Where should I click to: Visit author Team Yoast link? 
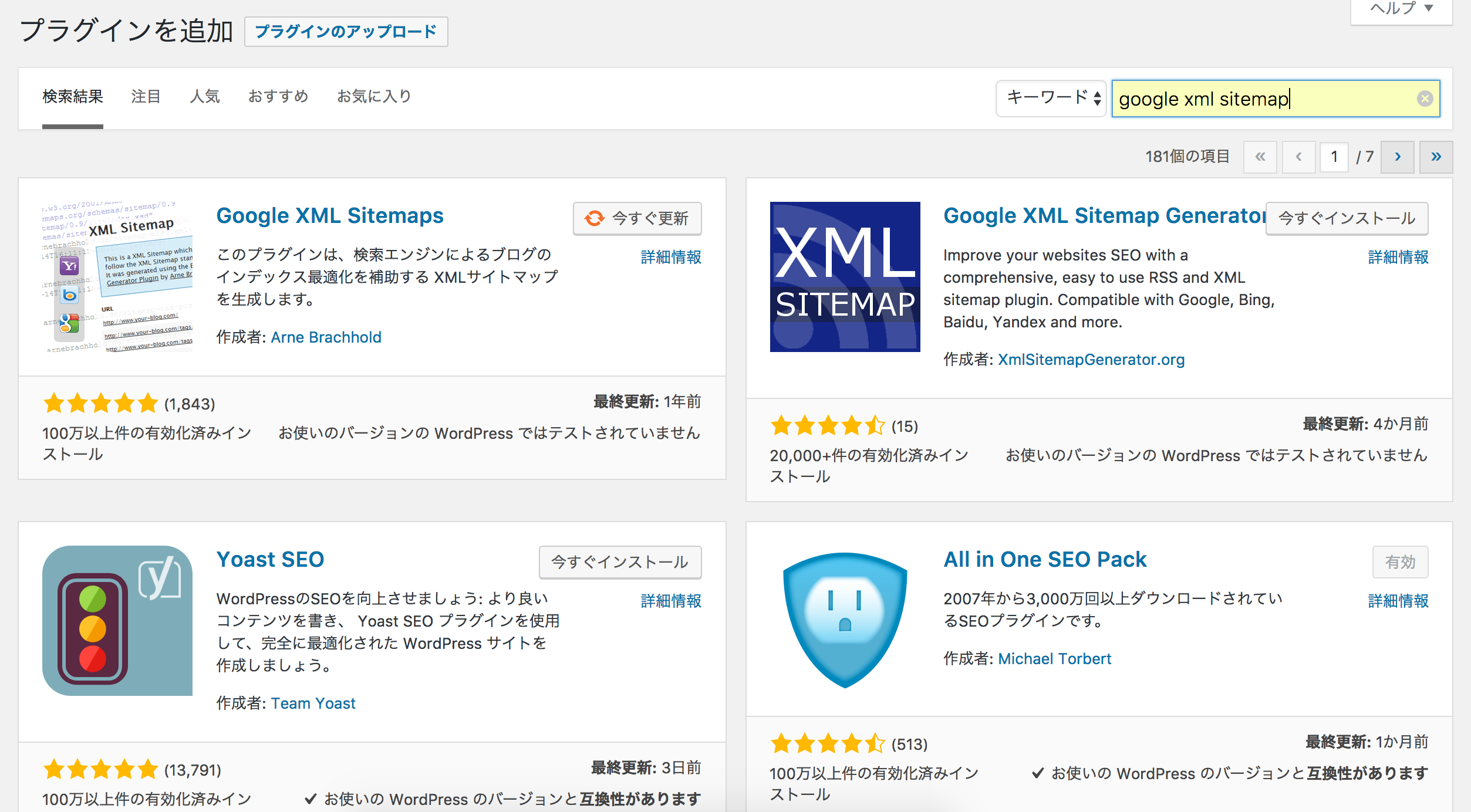click(x=313, y=703)
